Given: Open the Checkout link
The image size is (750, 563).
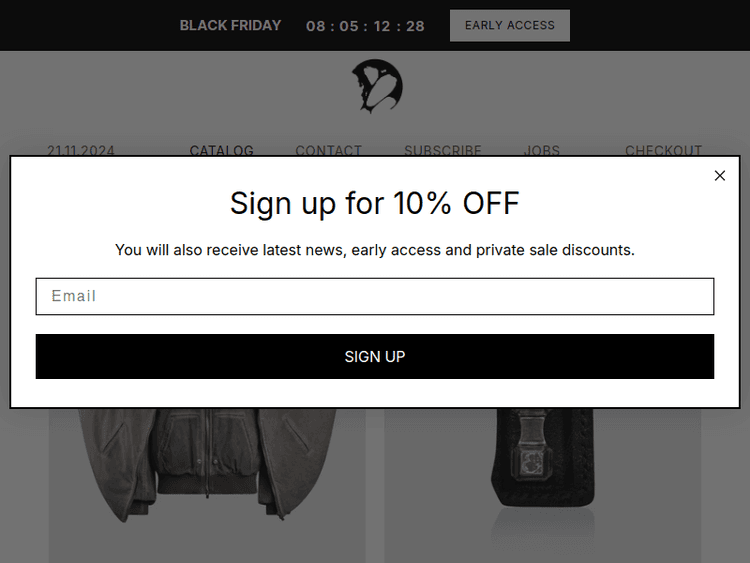Looking at the screenshot, I should (x=663, y=150).
